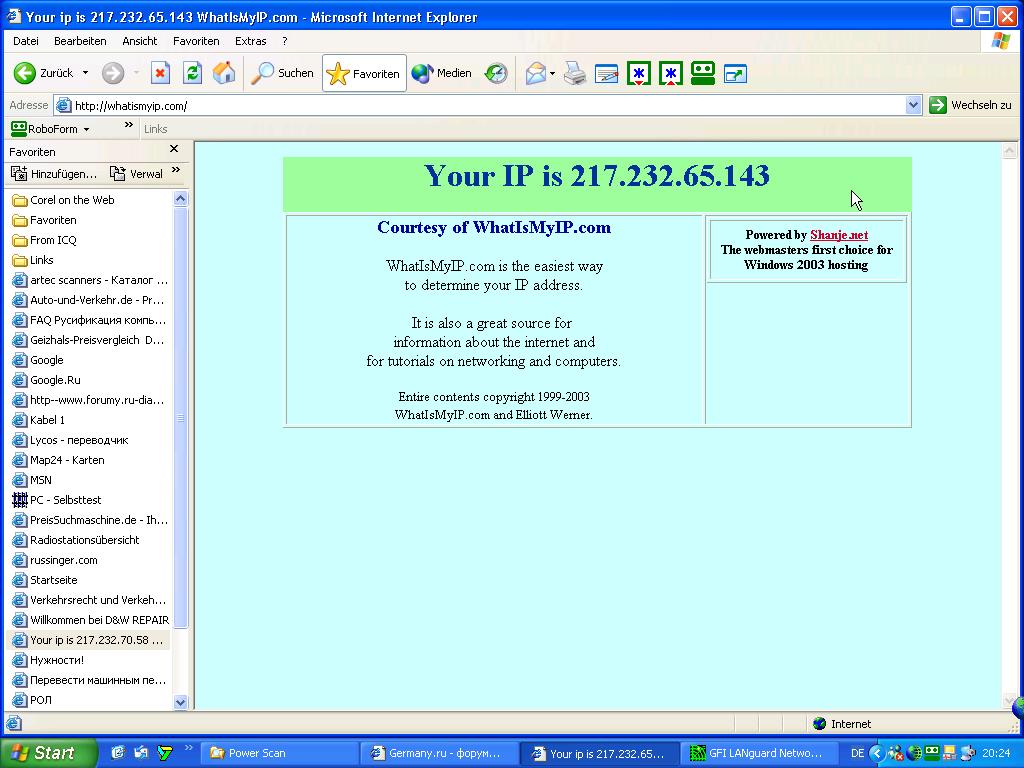Screen dimensions: 1024x768
Task: Open the Windows Start menu
Action: [48, 753]
